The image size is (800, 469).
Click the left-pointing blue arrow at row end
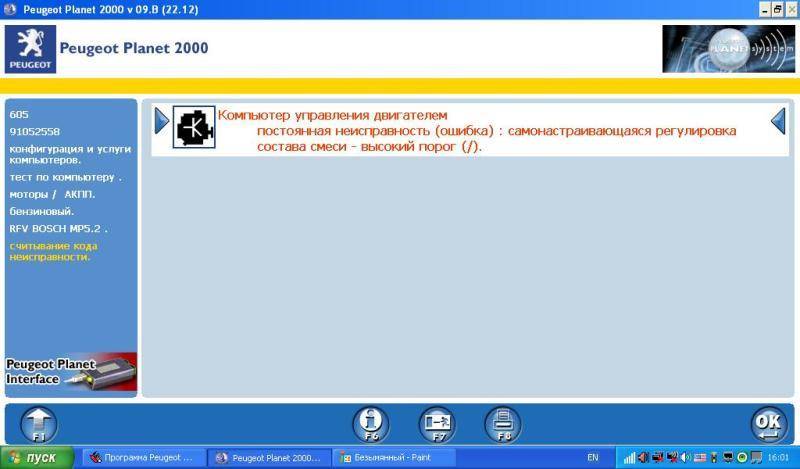click(x=778, y=121)
